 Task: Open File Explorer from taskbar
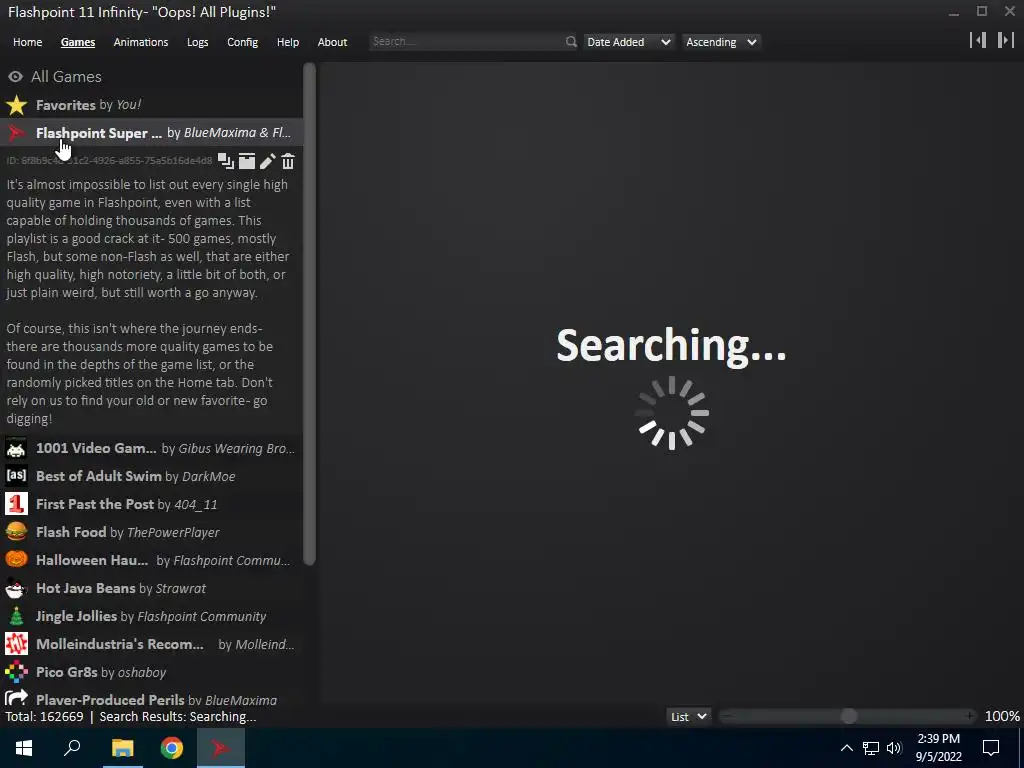[x=122, y=748]
